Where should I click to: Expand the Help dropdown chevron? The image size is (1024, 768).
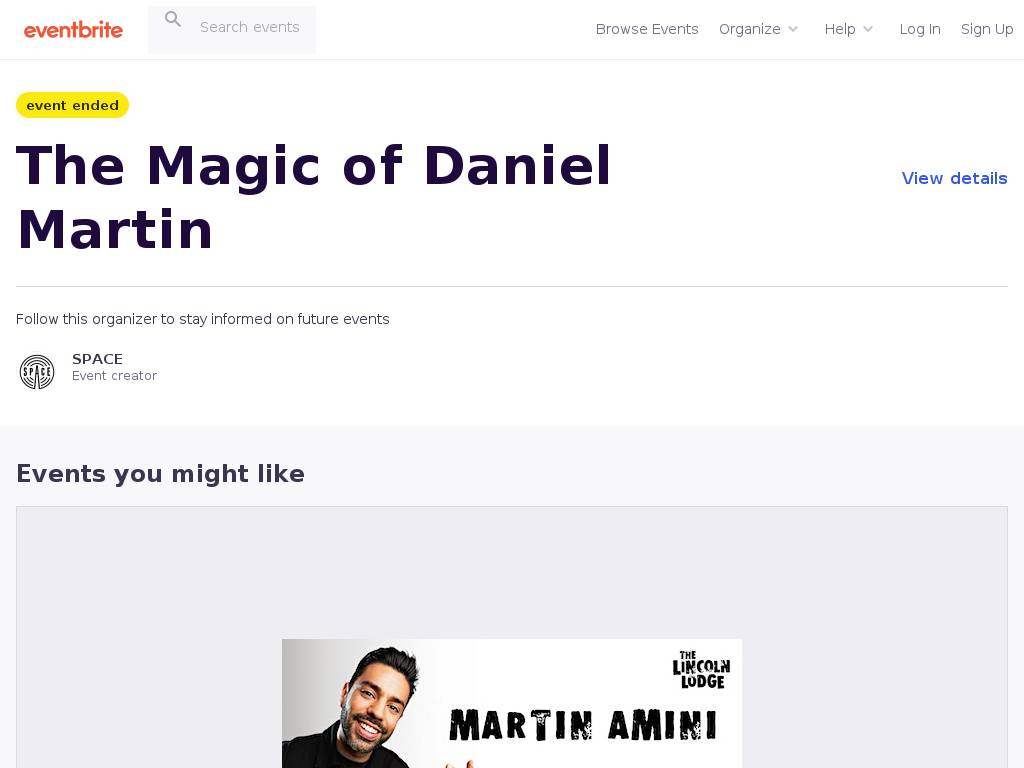[868, 29]
